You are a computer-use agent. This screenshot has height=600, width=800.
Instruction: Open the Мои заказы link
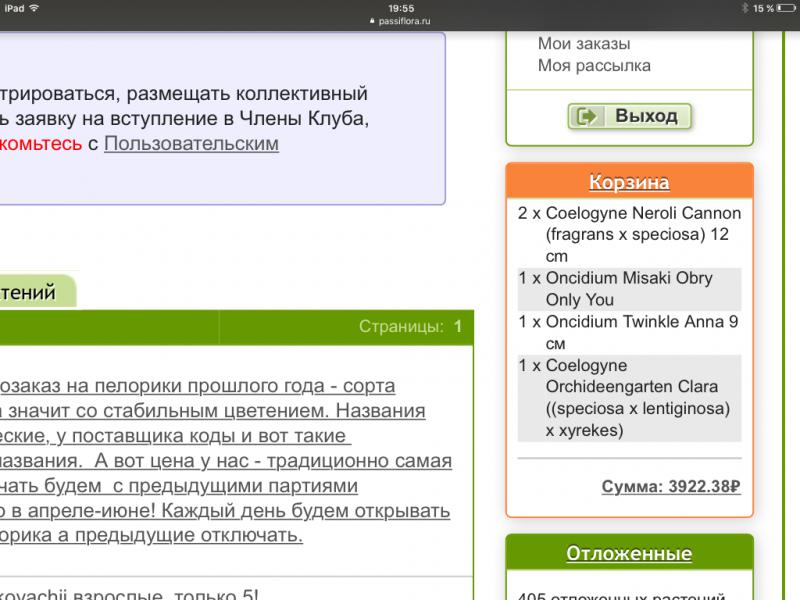584,43
